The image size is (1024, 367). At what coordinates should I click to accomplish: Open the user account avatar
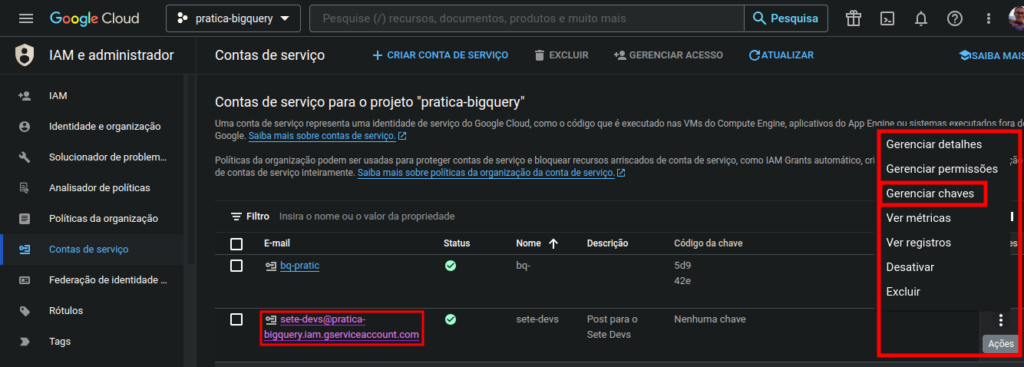[1016, 18]
